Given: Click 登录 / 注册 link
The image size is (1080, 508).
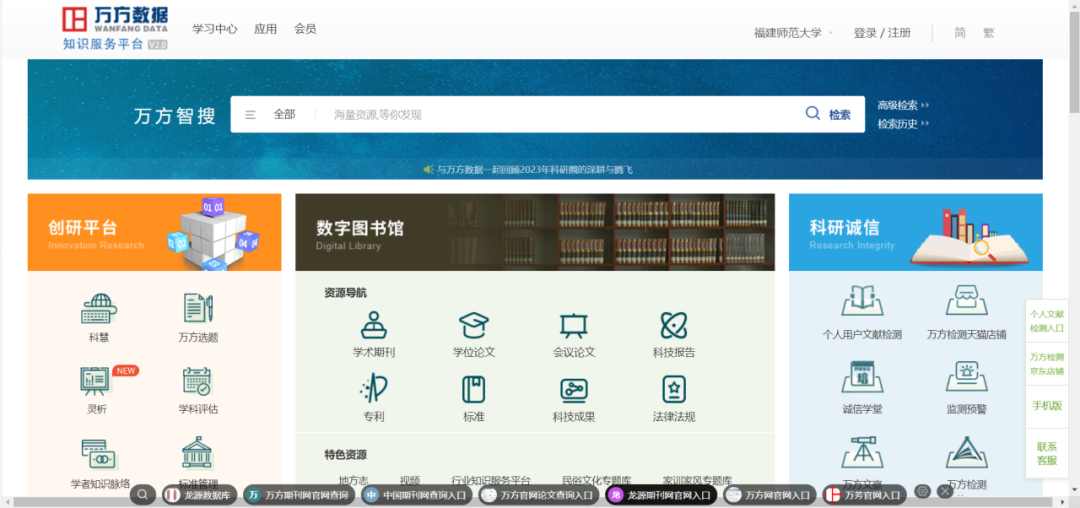Looking at the screenshot, I should click(882, 32).
